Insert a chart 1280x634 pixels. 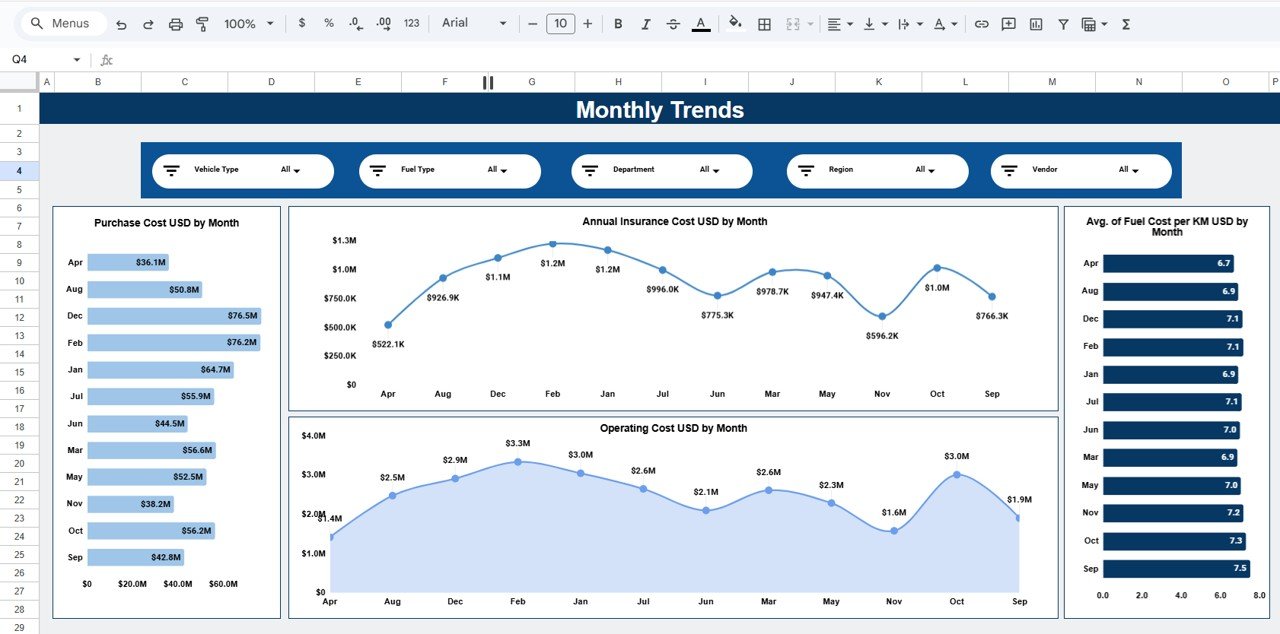[x=1035, y=23]
